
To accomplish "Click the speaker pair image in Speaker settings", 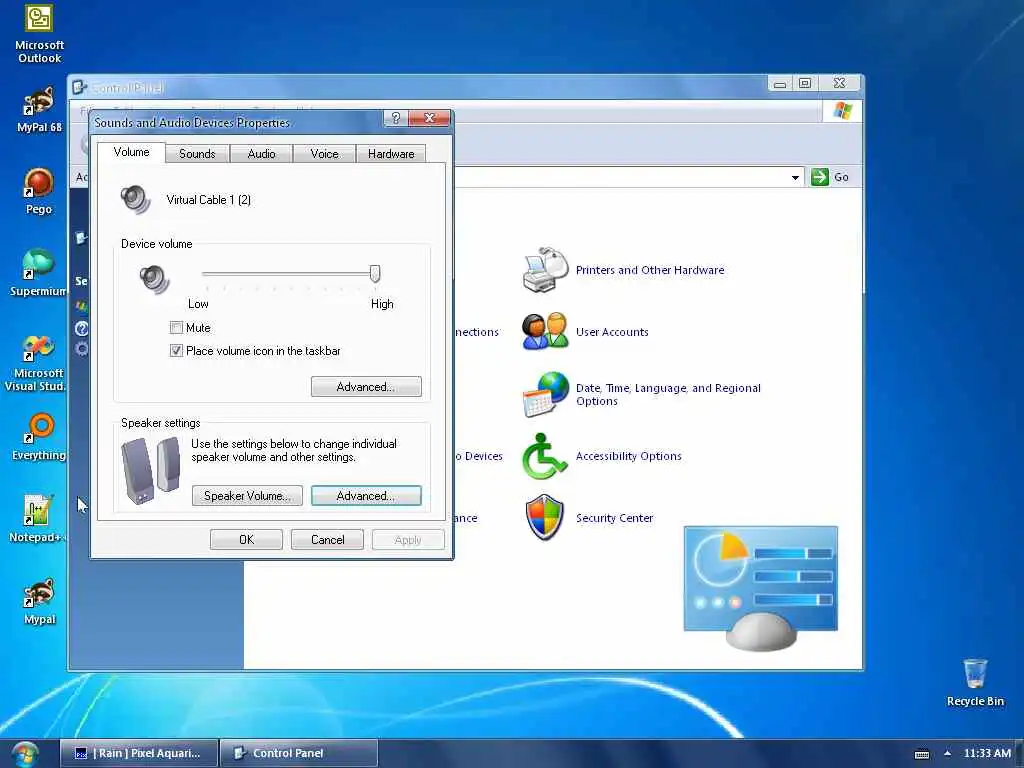I will (x=151, y=470).
